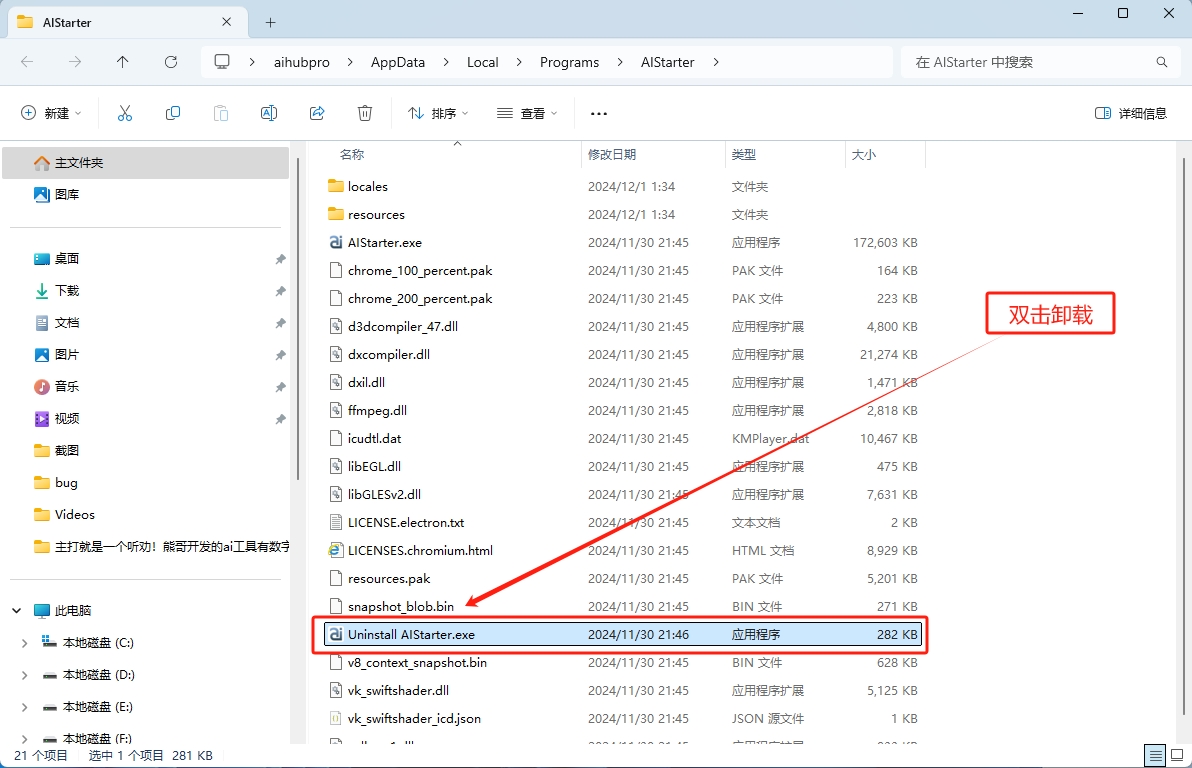The height and width of the screenshot is (768, 1192).
Task: Select the Copy icon in the toolbar
Action: pyautogui.click(x=172, y=112)
